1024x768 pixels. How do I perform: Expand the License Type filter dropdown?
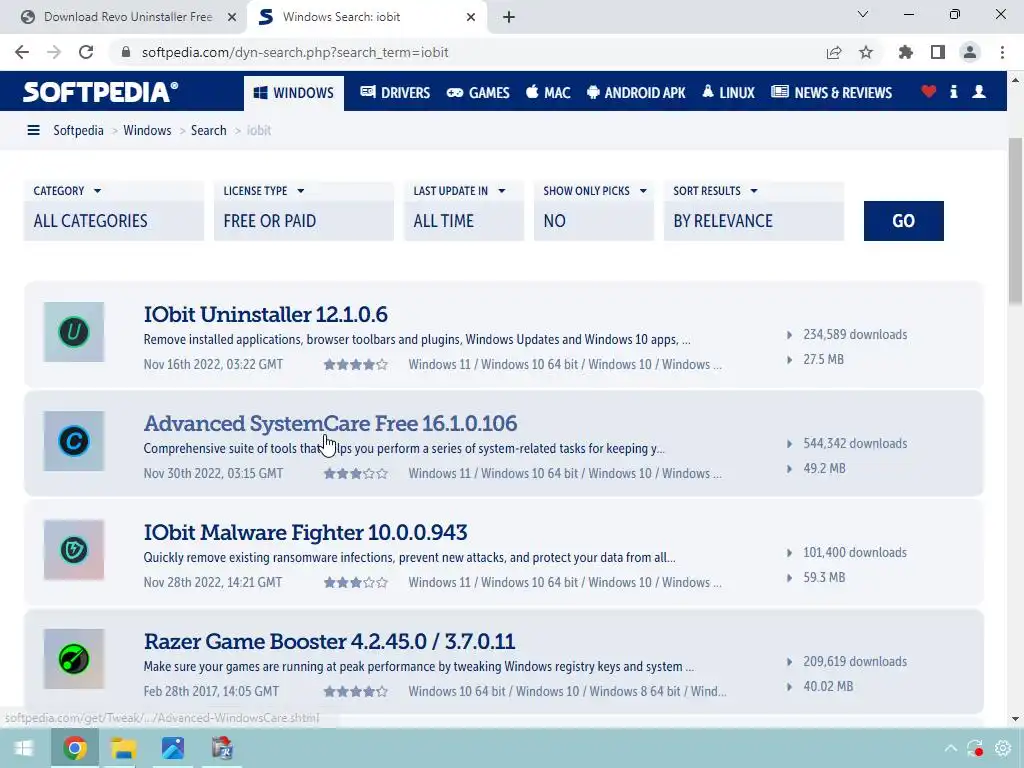tap(304, 211)
